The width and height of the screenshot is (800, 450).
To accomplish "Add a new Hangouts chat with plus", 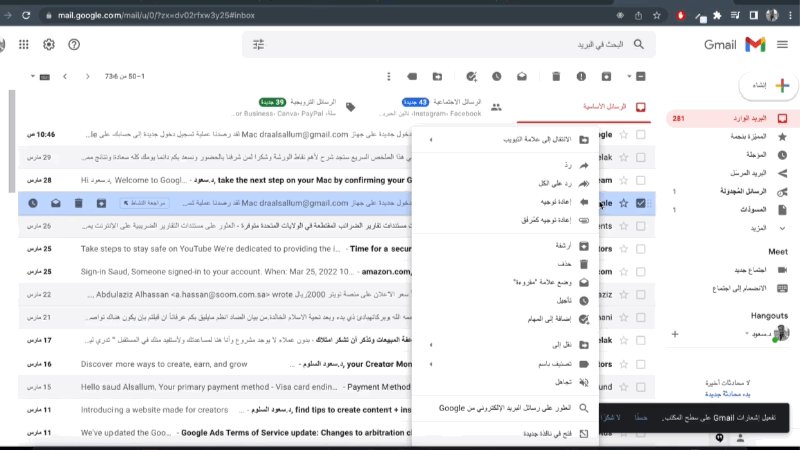I will [x=675, y=334].
